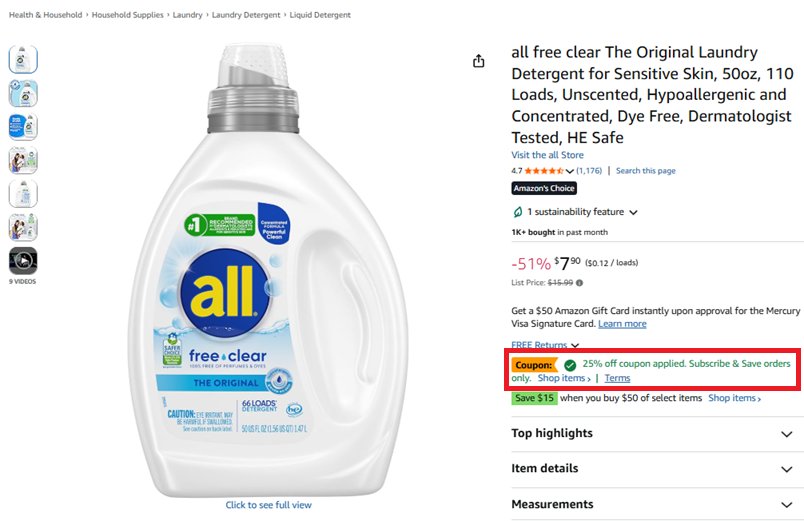Go to Laundry Detergent breadcrumb
This screenshot has width=804, height=521.
click(246, 15)
